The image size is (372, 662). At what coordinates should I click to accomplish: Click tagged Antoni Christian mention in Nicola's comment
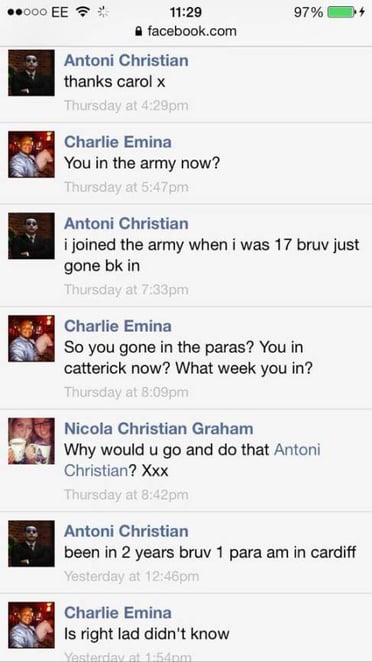(192, 460)
